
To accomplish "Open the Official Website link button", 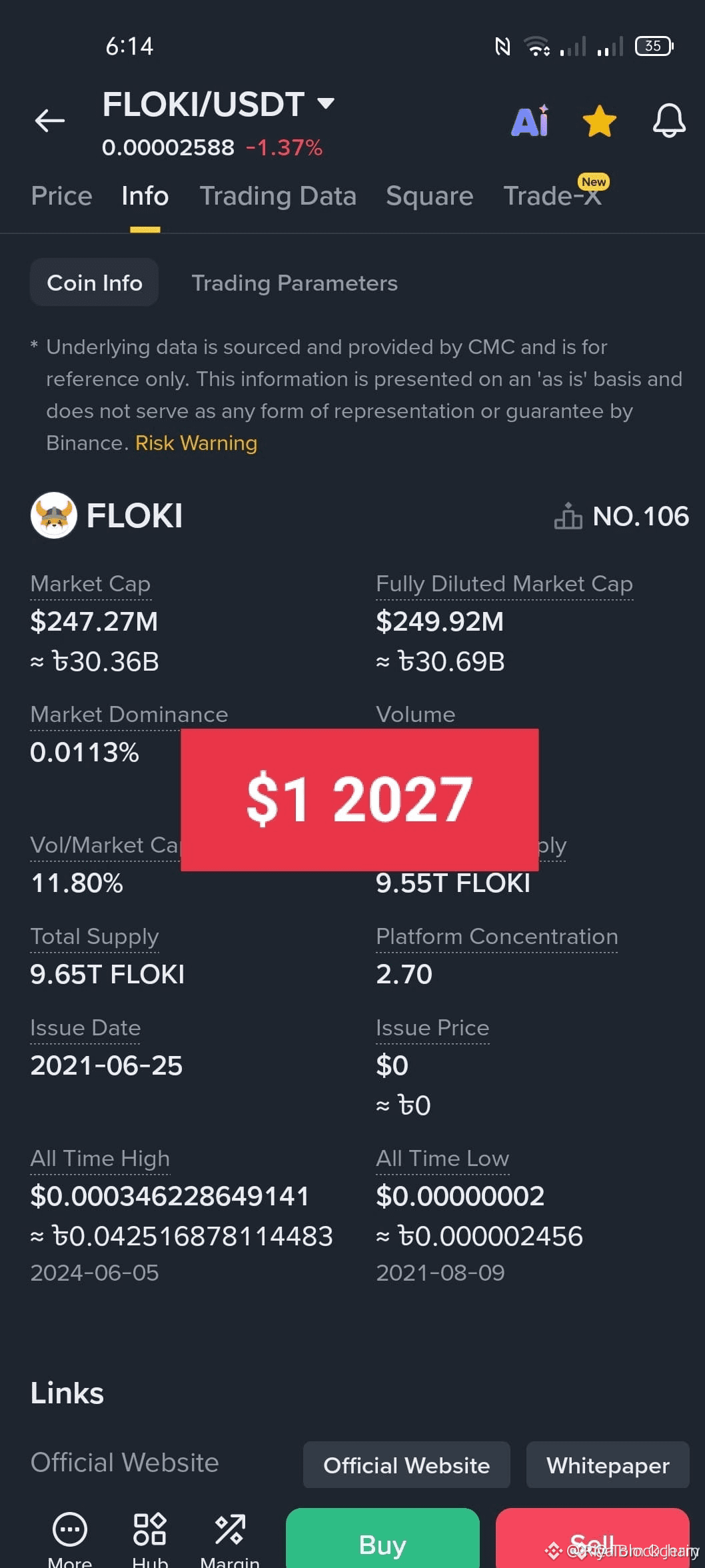I will 406,1465.
